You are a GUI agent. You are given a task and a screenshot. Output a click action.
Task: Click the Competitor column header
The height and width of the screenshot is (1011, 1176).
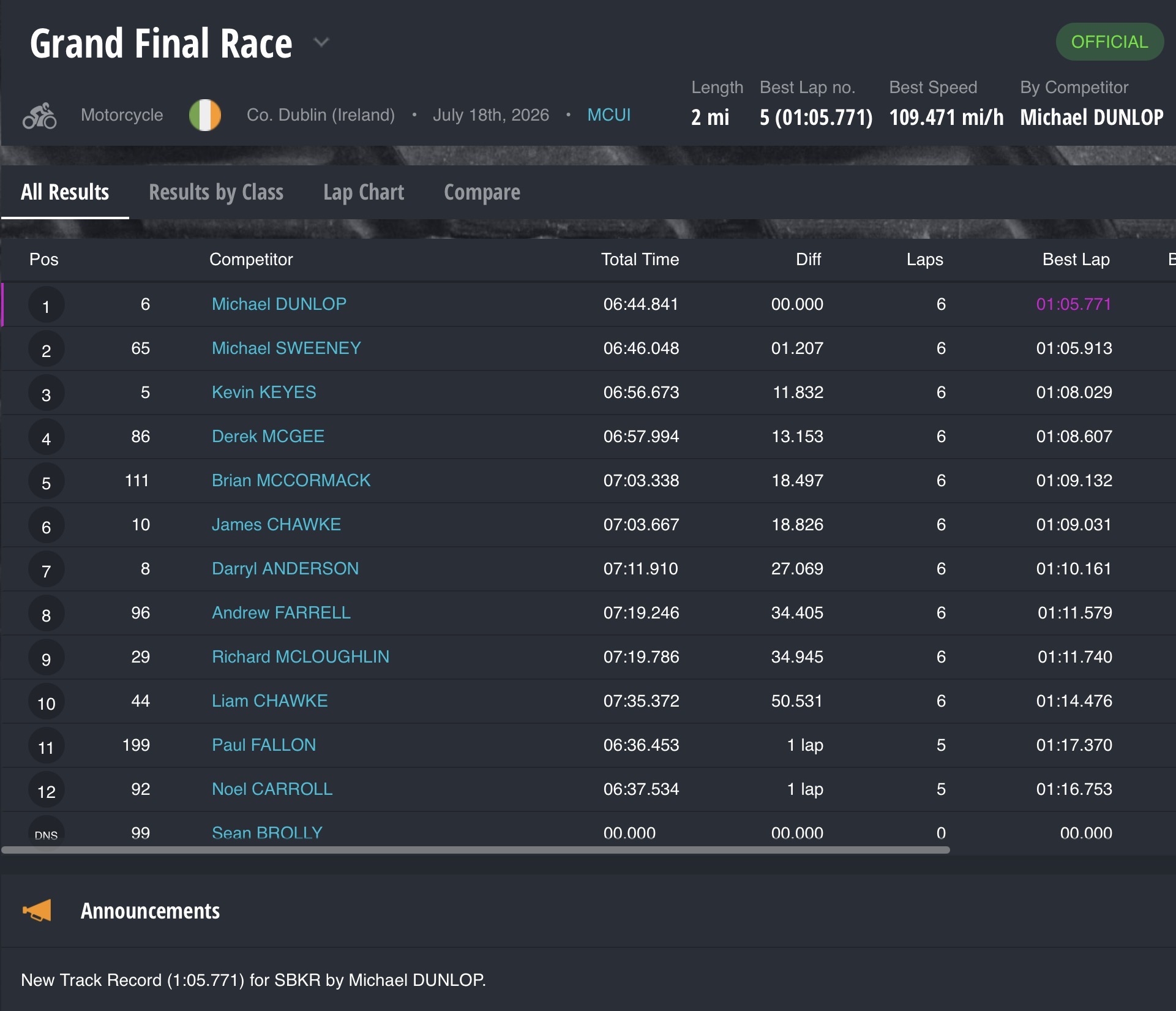(x=251, y=259)
